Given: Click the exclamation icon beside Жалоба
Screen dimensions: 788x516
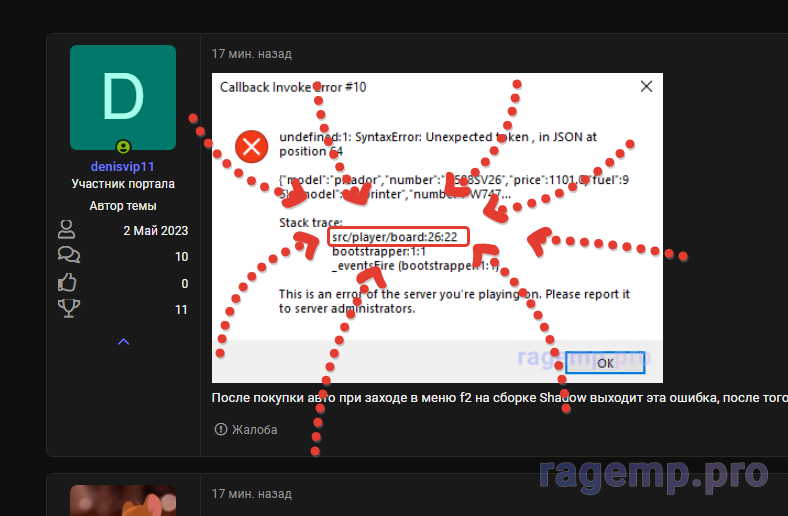Looking at the screenshot, I should click(x=221, y=429).
